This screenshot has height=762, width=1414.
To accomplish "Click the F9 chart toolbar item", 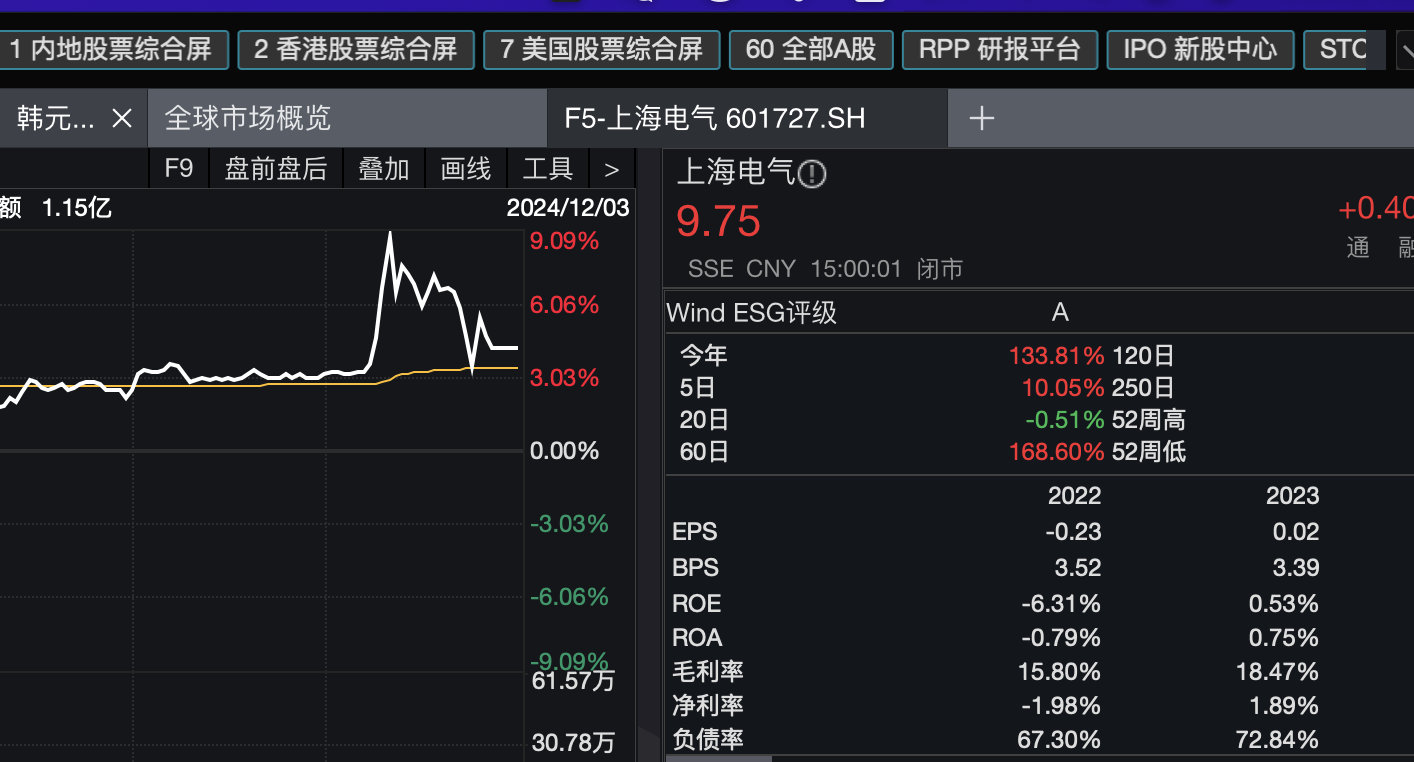I will click(178, 169).
